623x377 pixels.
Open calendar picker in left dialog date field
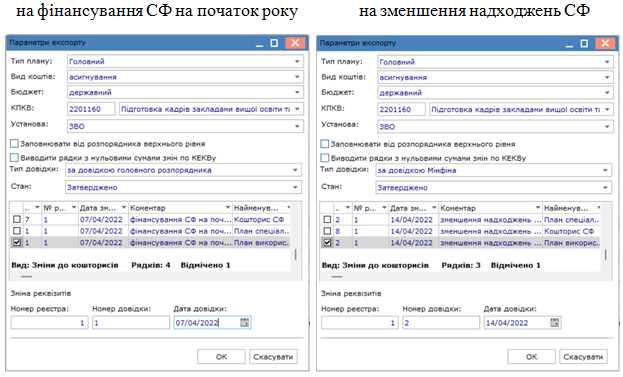(x=244, y=323)
